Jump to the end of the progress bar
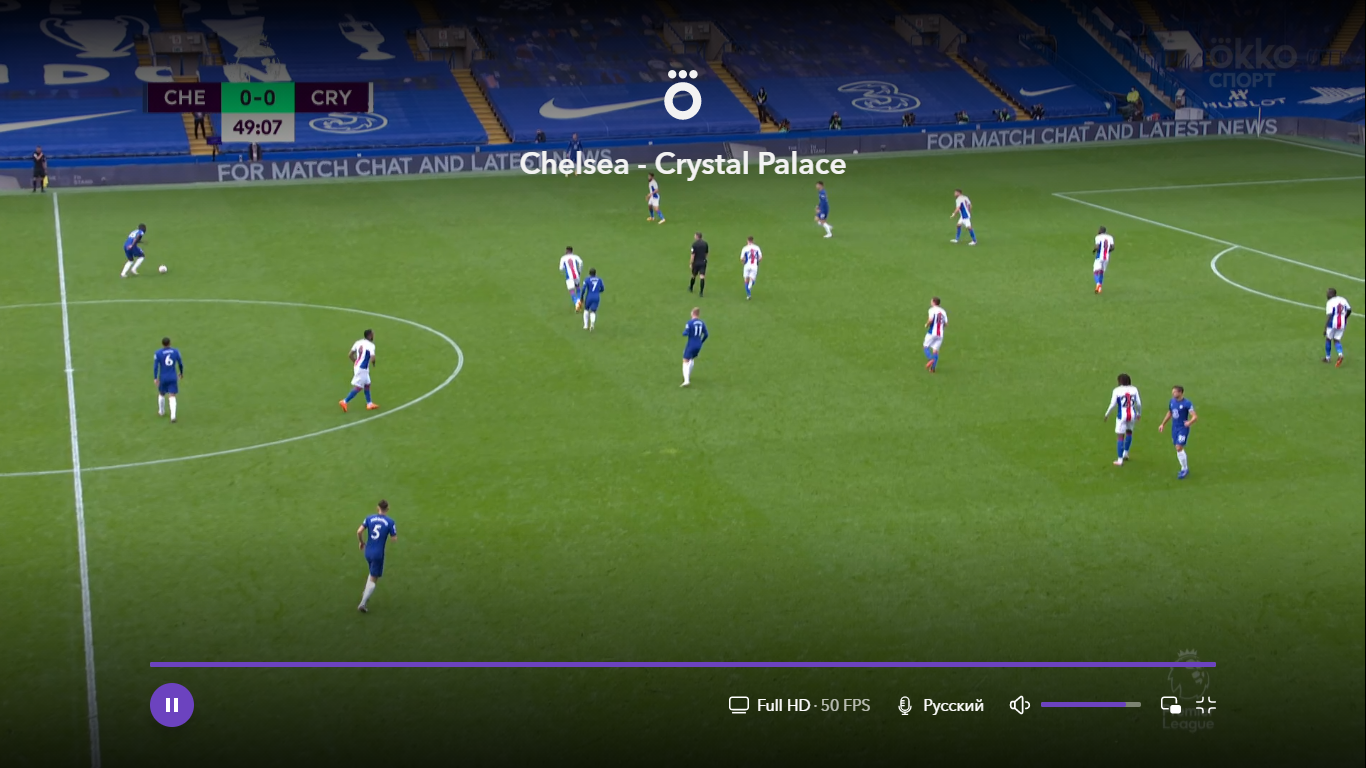 1215,664
